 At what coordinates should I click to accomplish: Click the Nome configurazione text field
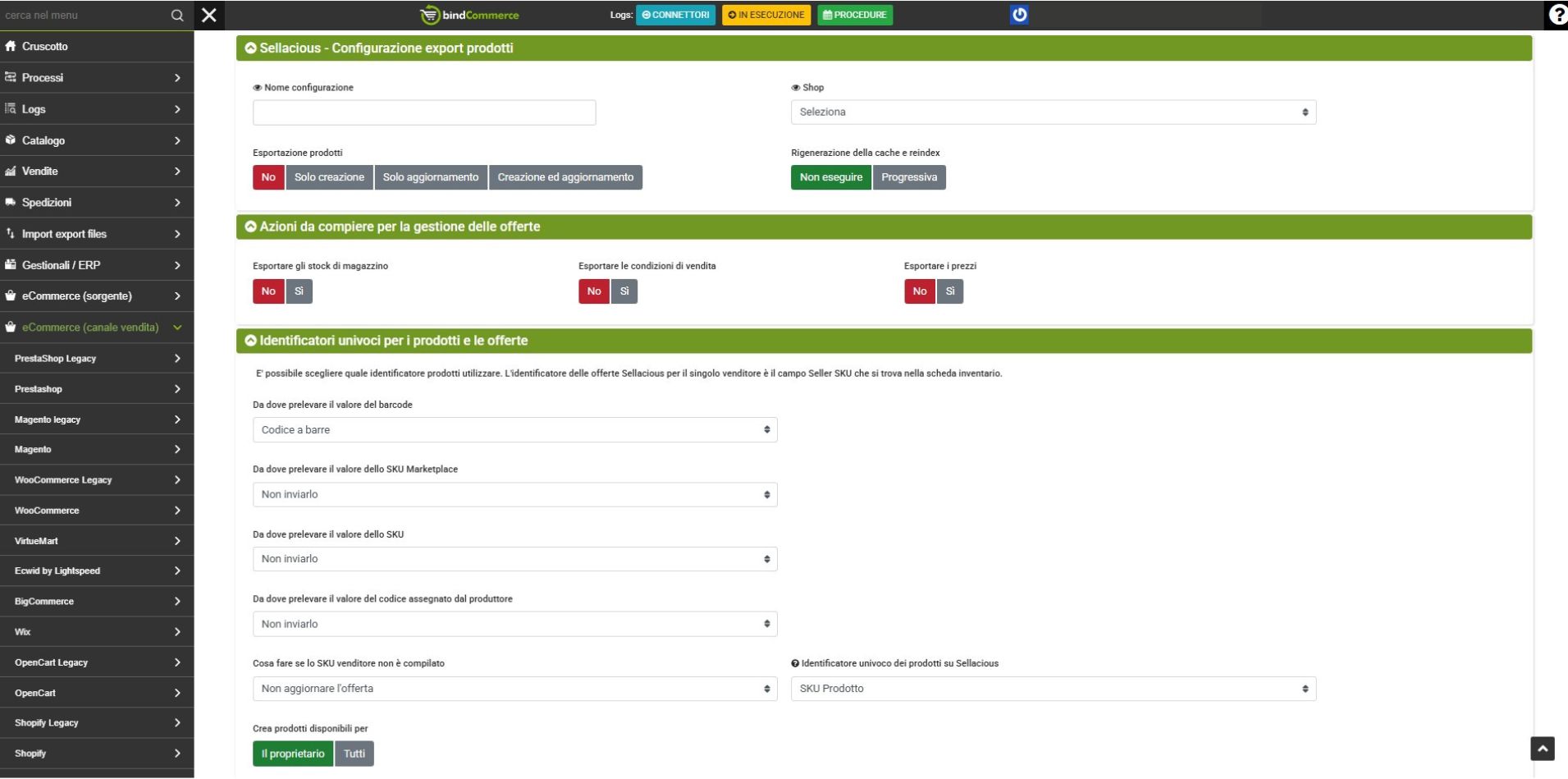point(424,112)
